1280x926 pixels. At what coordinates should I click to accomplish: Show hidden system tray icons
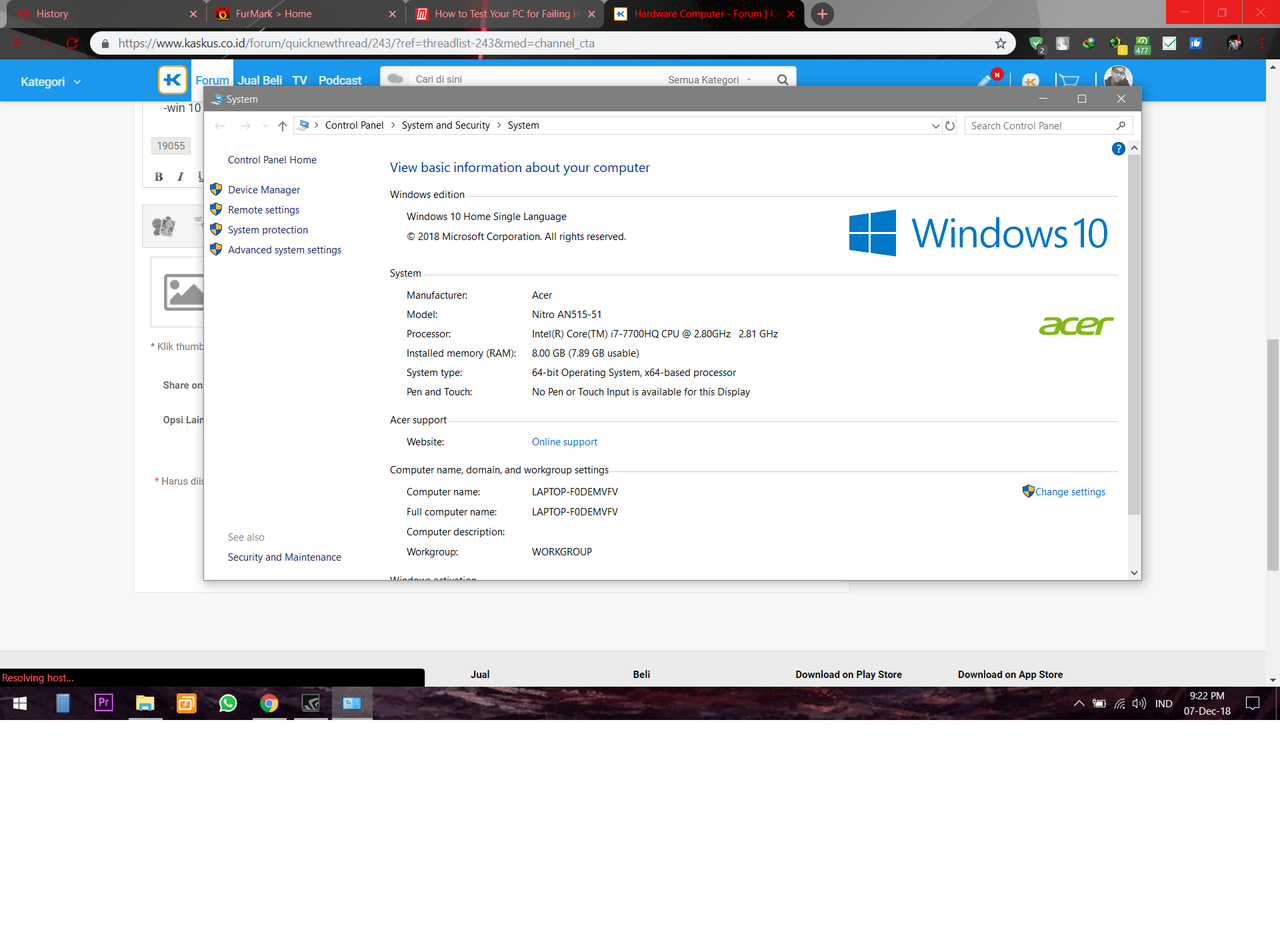coord(1079,703)
